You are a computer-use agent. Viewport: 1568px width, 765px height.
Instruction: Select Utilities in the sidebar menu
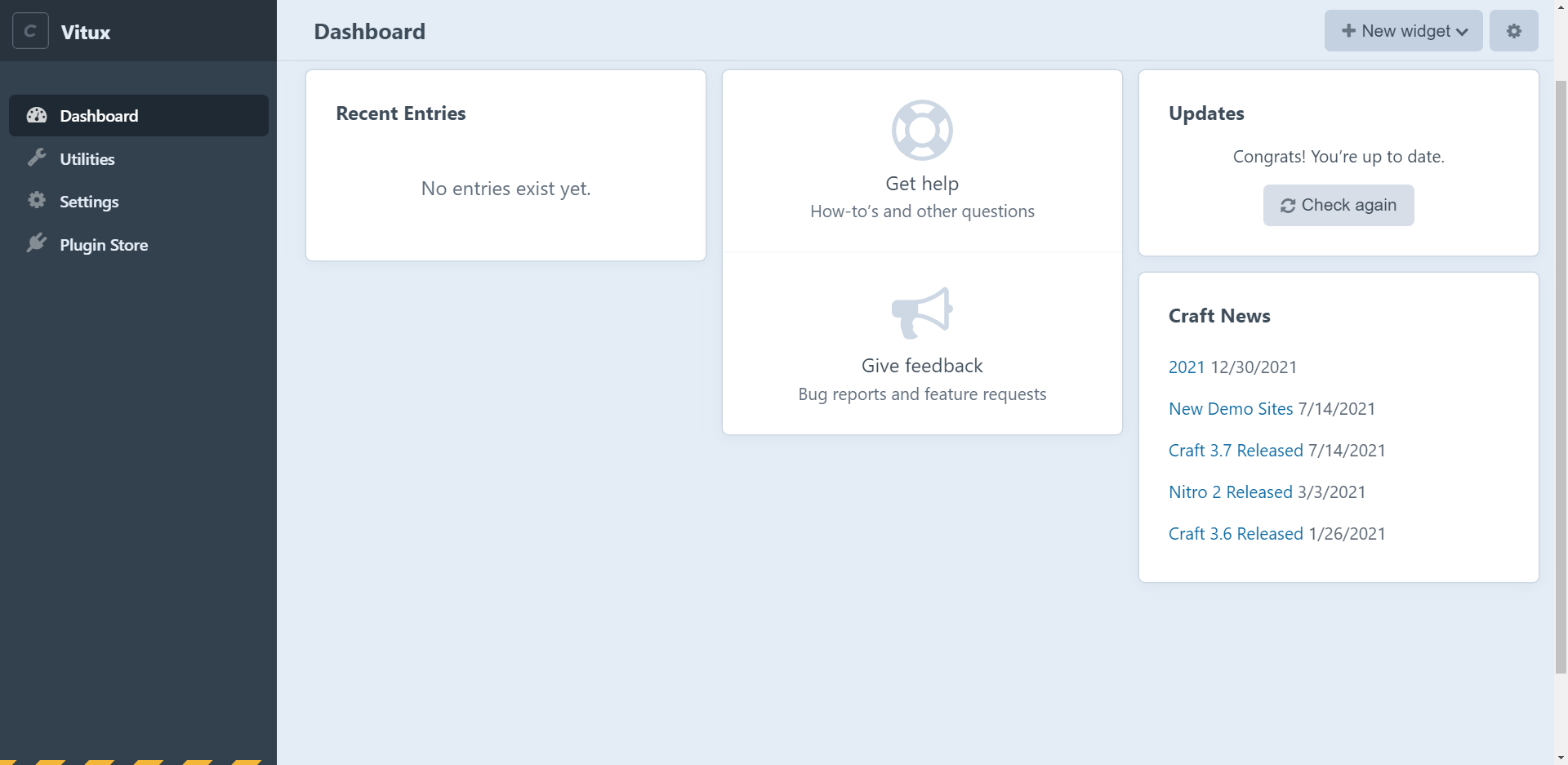pos(88,158)
